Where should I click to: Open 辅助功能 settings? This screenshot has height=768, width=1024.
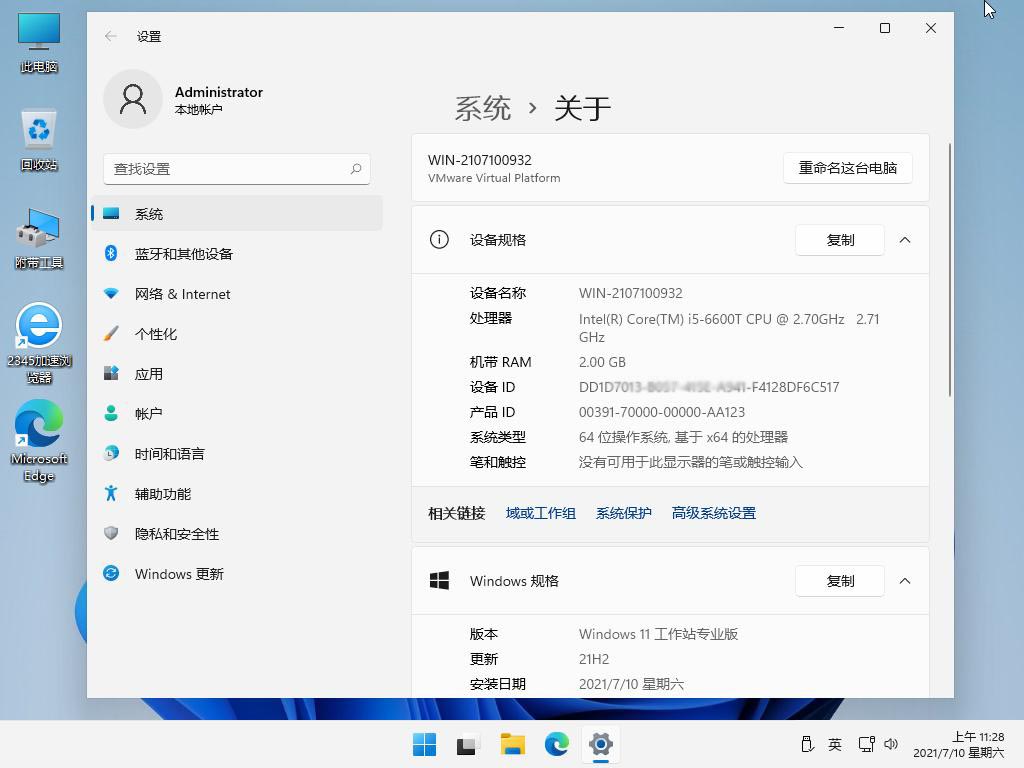click(x=236, y=494)
